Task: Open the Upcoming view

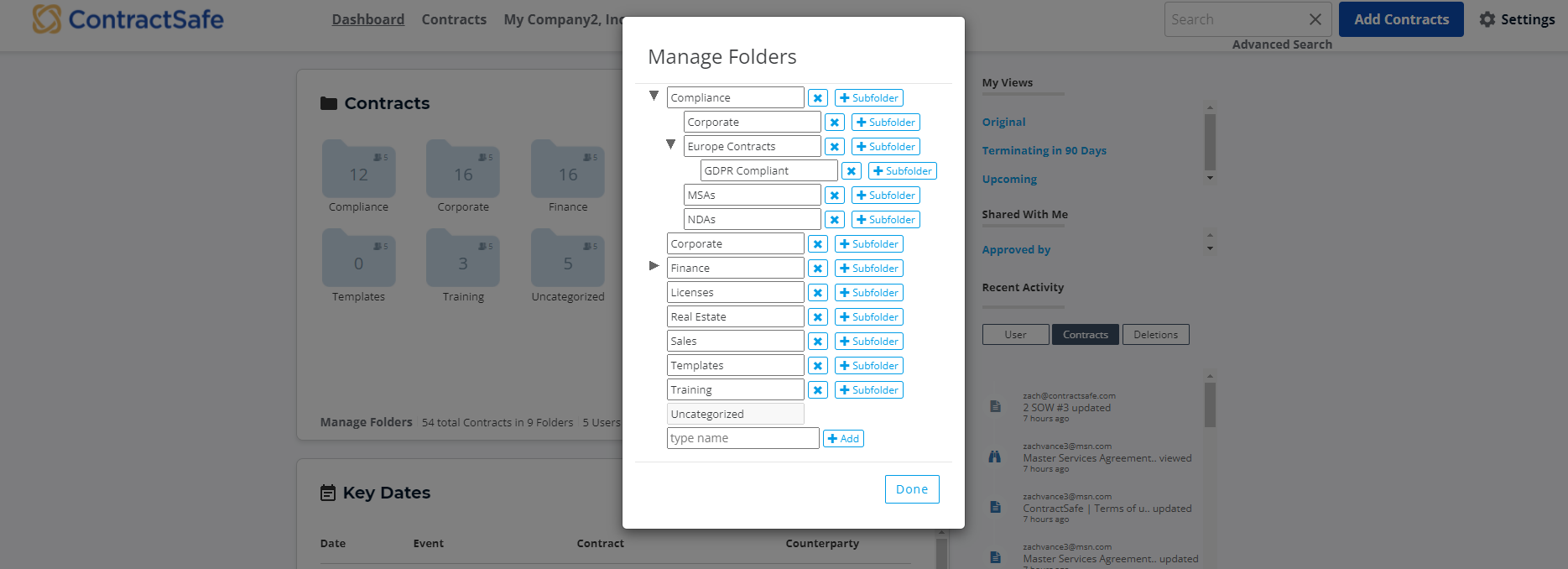Action: (1009, 180)
